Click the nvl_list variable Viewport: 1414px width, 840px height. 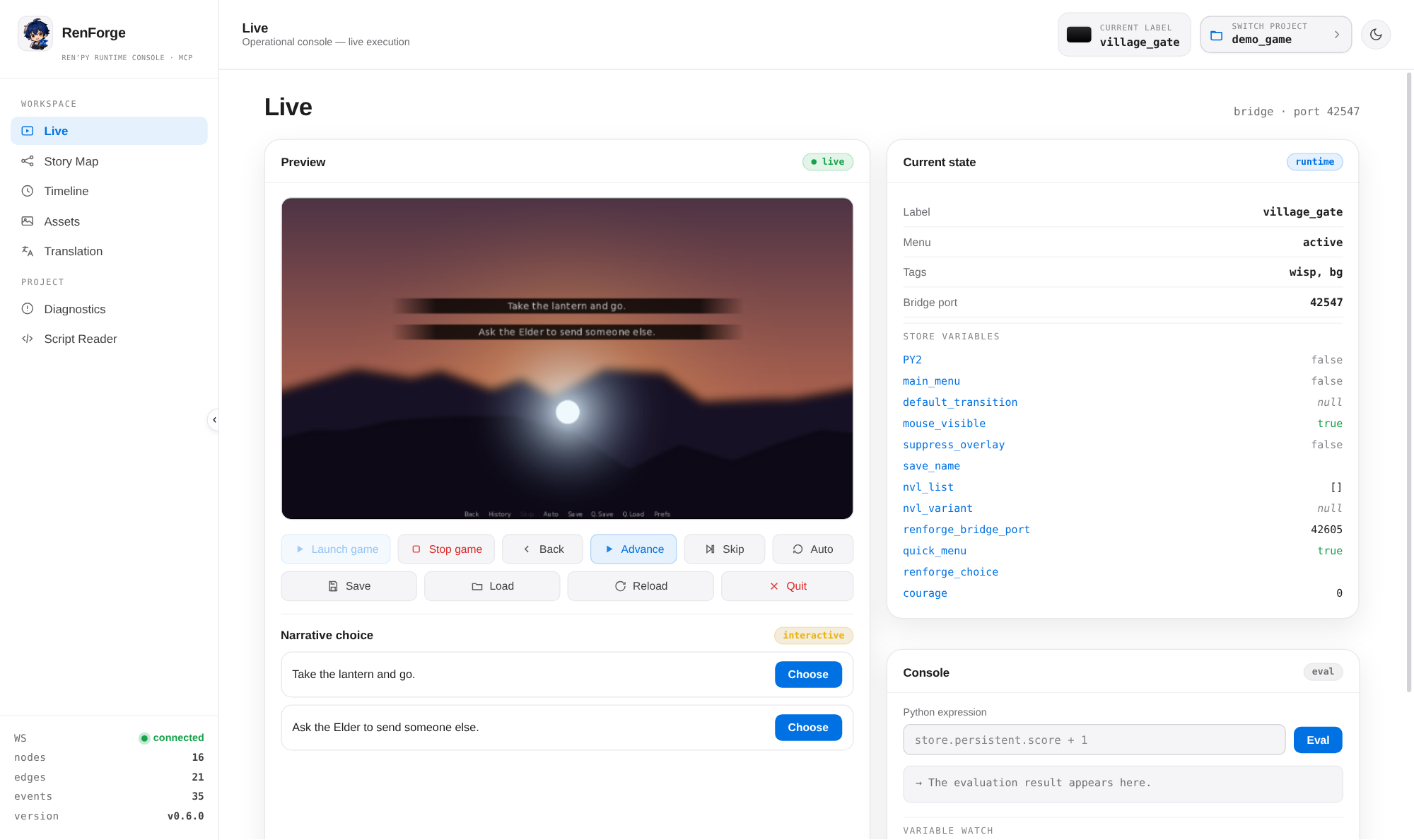click(x=928, y=487)
